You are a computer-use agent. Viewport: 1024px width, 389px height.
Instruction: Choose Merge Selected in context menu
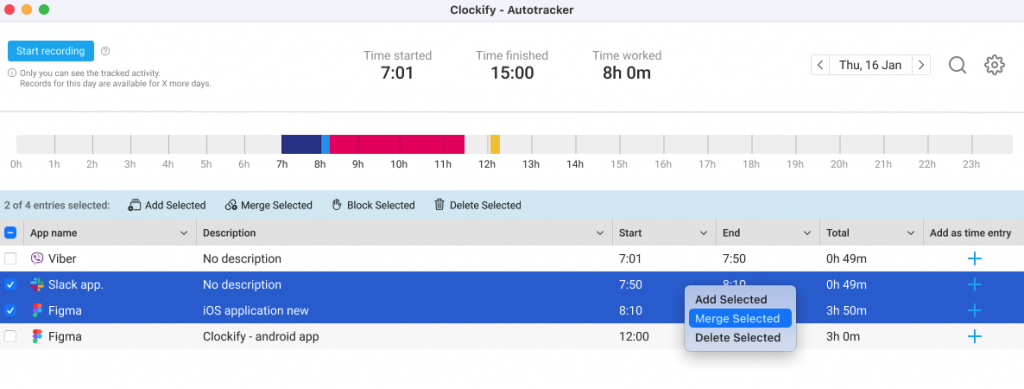[740, 319]
